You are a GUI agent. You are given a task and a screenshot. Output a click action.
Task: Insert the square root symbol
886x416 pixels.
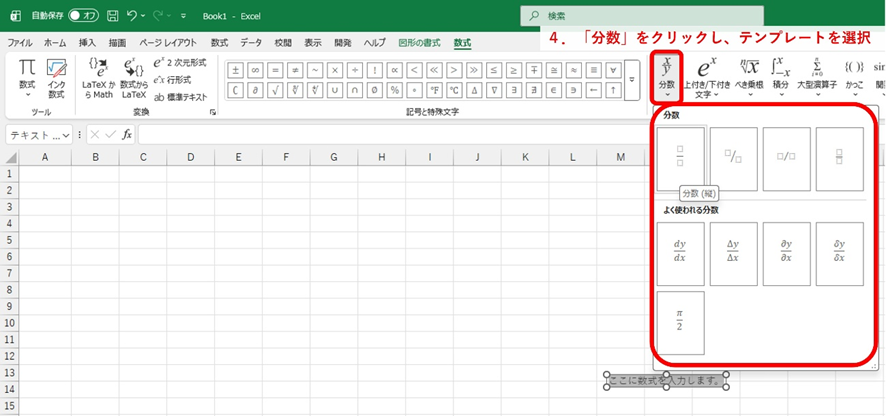point(275,90)
